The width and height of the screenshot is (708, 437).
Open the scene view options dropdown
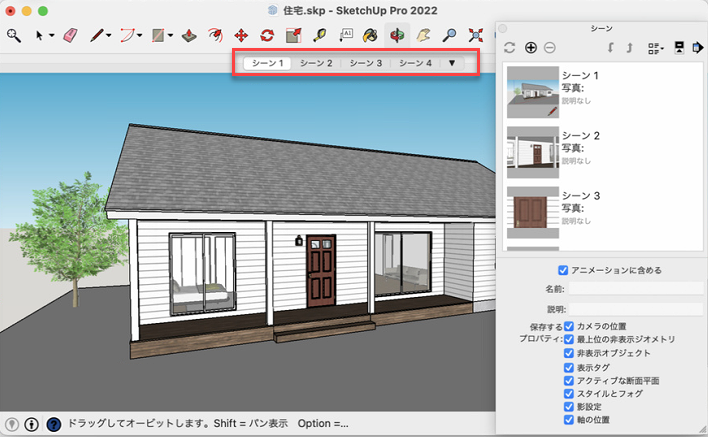(x=656, y=47)
